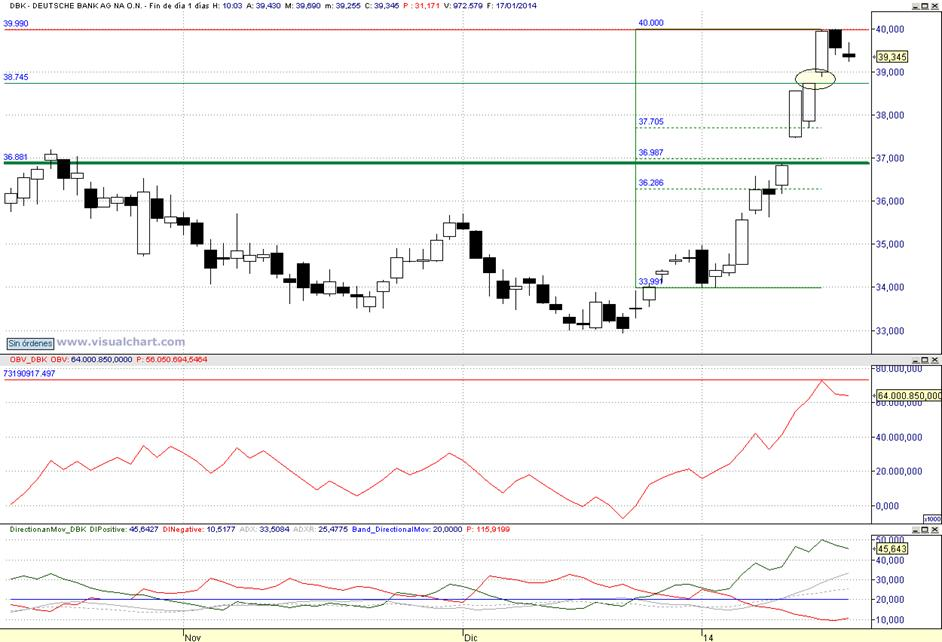Click the '37.705' dashed level label

pos(651,121)
